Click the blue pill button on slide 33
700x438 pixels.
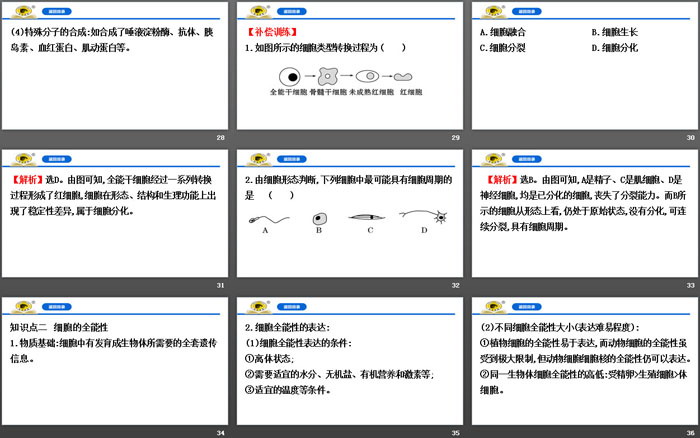(527, 159)
